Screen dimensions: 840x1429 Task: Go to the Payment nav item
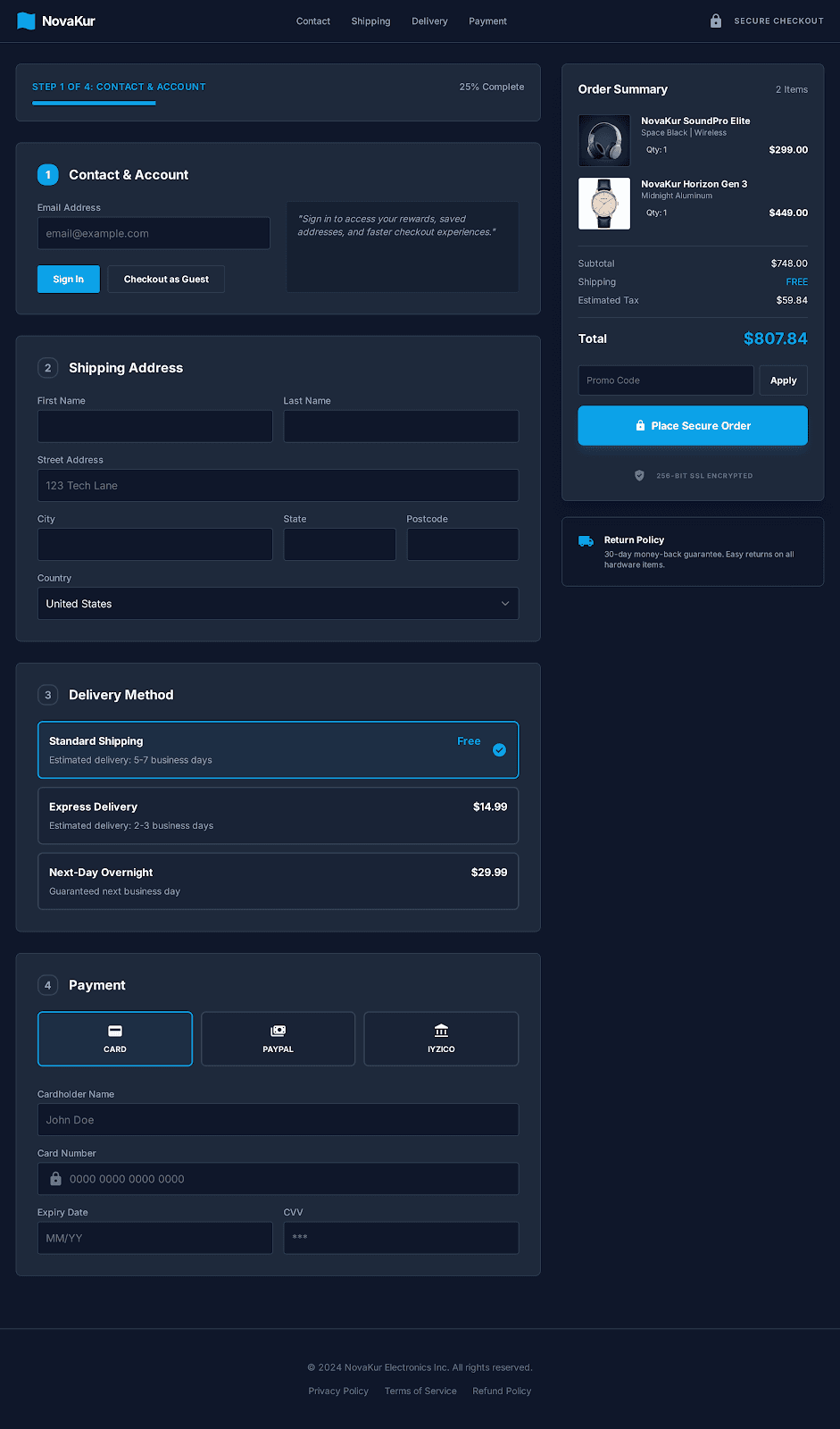487,21
